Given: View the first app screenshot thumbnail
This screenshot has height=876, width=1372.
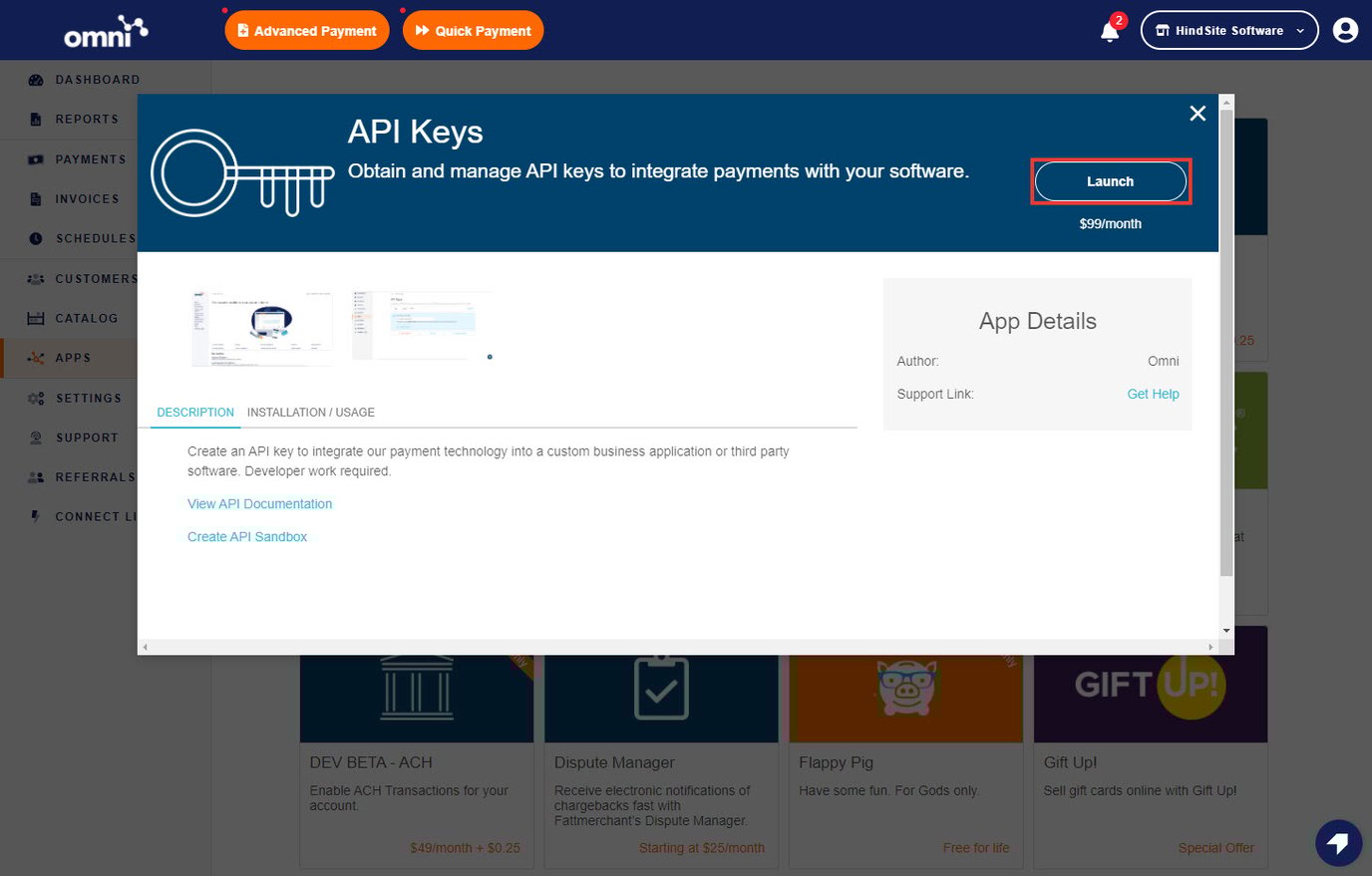Looking at the screenshot, I should coord(262,326).
